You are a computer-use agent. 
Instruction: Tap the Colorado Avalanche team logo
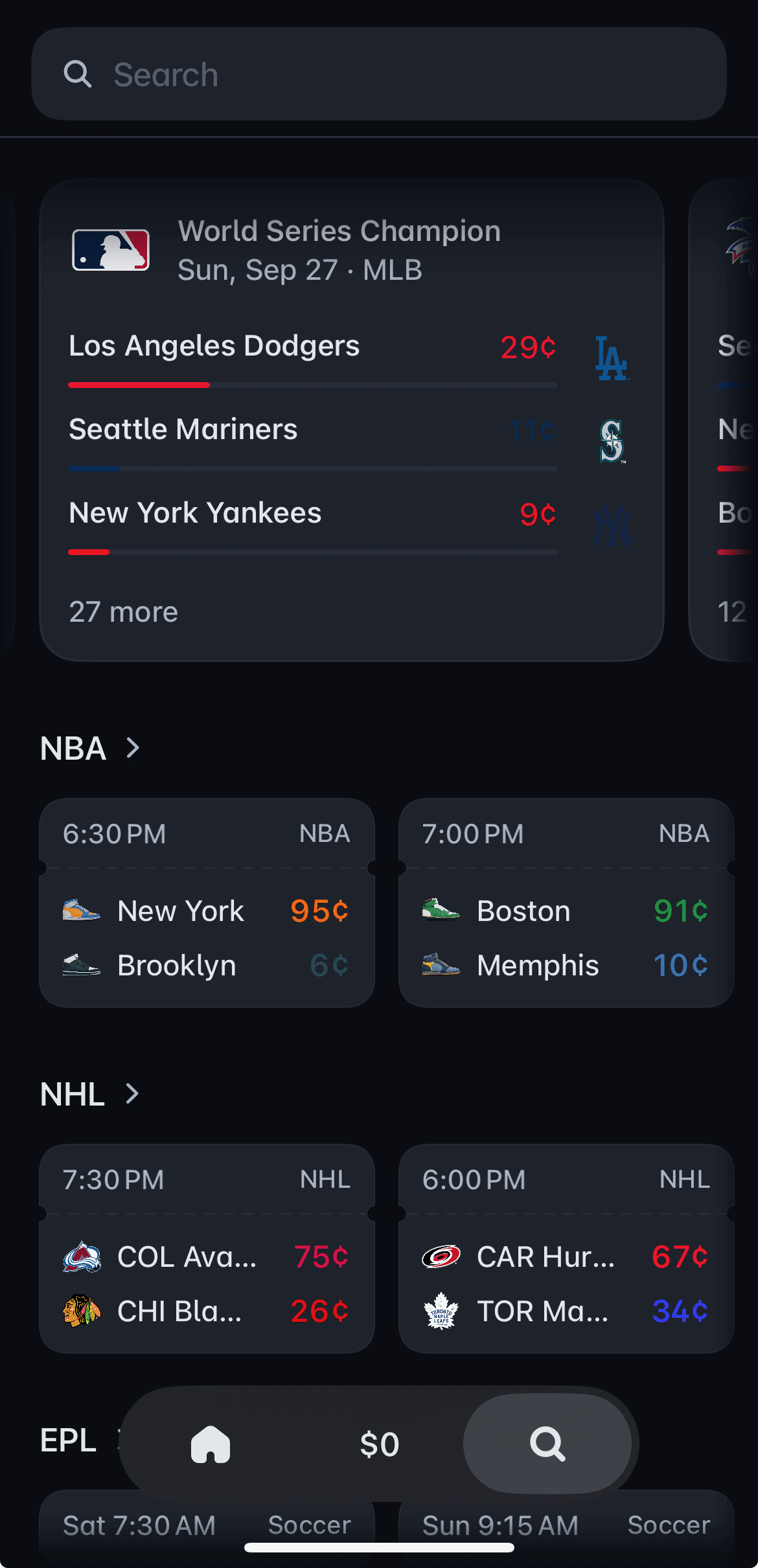[x=82, y=1257]
